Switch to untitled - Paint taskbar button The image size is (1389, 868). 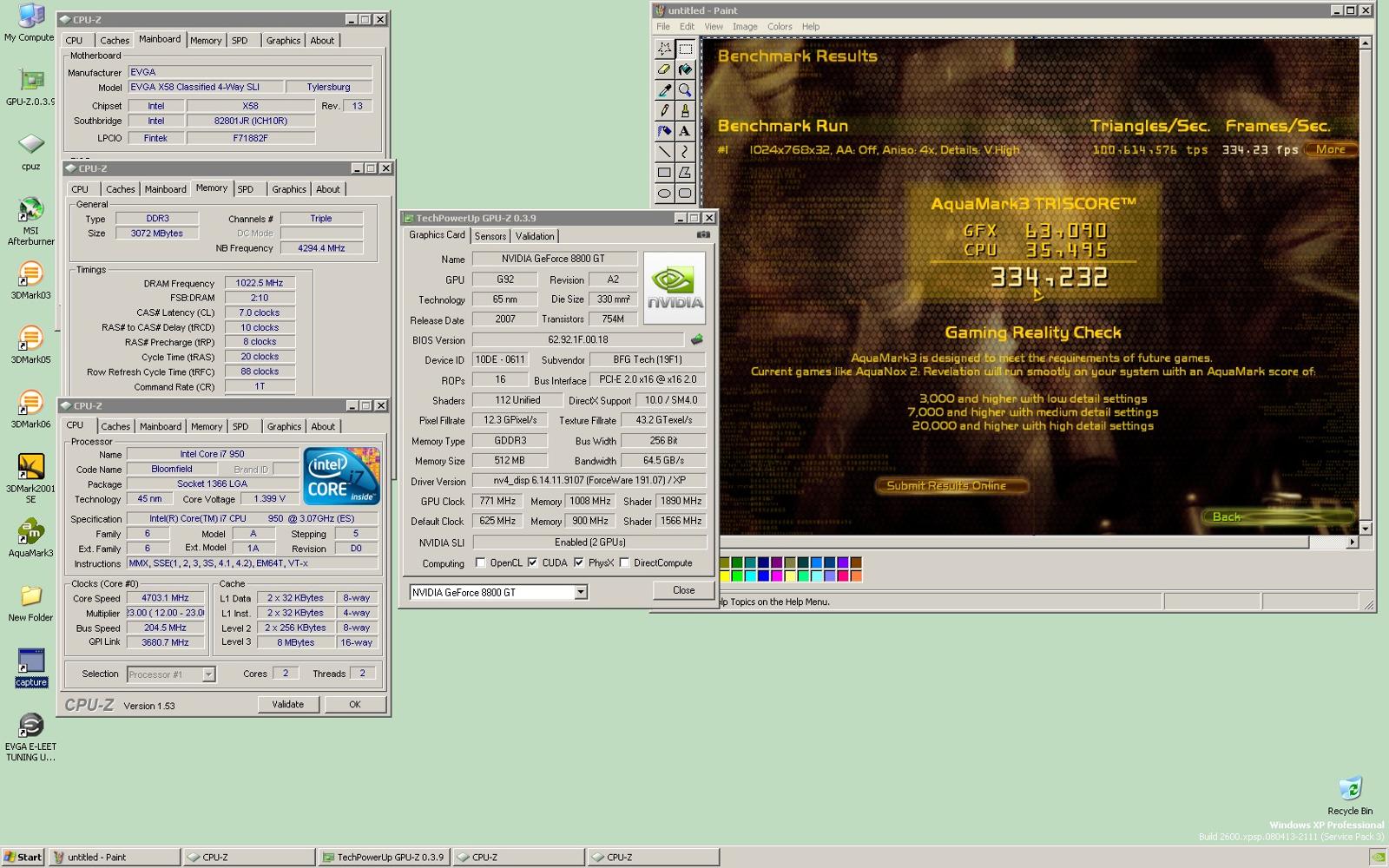114,857
